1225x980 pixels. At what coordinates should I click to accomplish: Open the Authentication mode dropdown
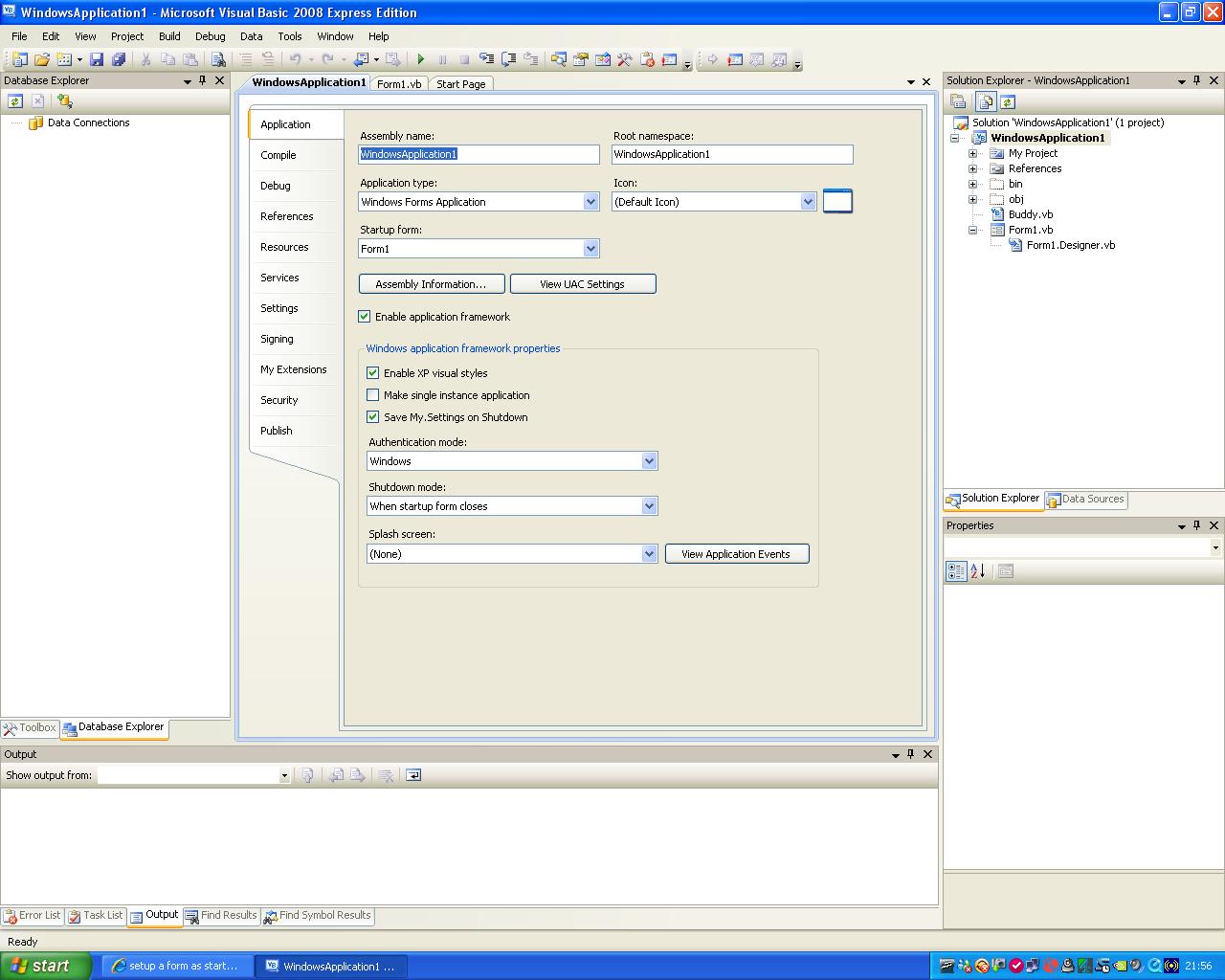649,461
